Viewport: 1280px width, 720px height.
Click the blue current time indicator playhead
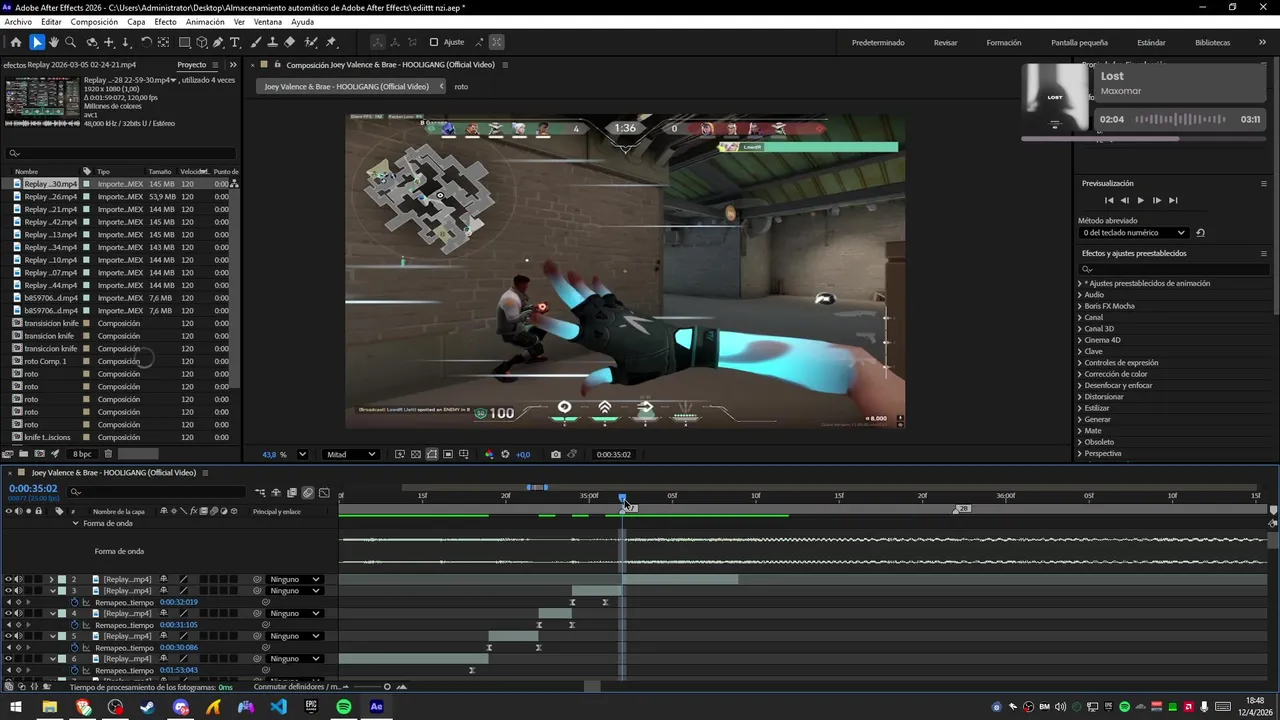tap(622, 498)
